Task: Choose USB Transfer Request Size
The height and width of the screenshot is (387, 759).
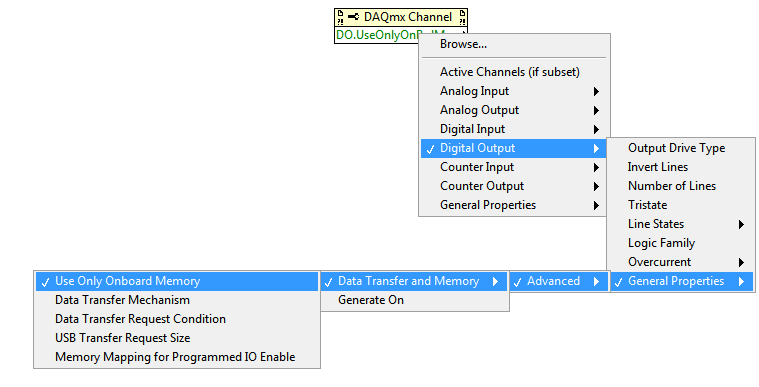Action: (x=177, y=338)
